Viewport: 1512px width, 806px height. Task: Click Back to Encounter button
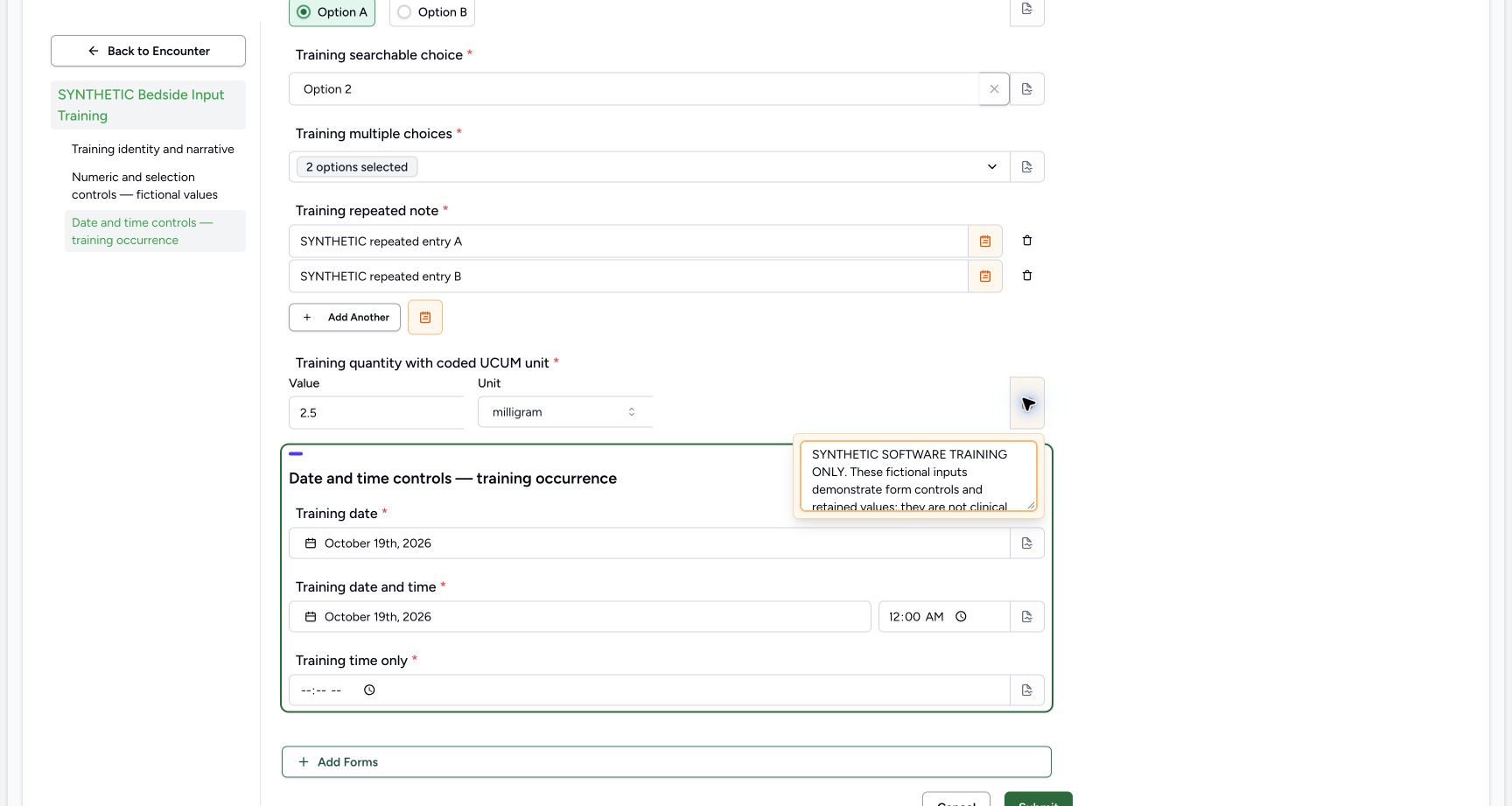click(148, 51)
